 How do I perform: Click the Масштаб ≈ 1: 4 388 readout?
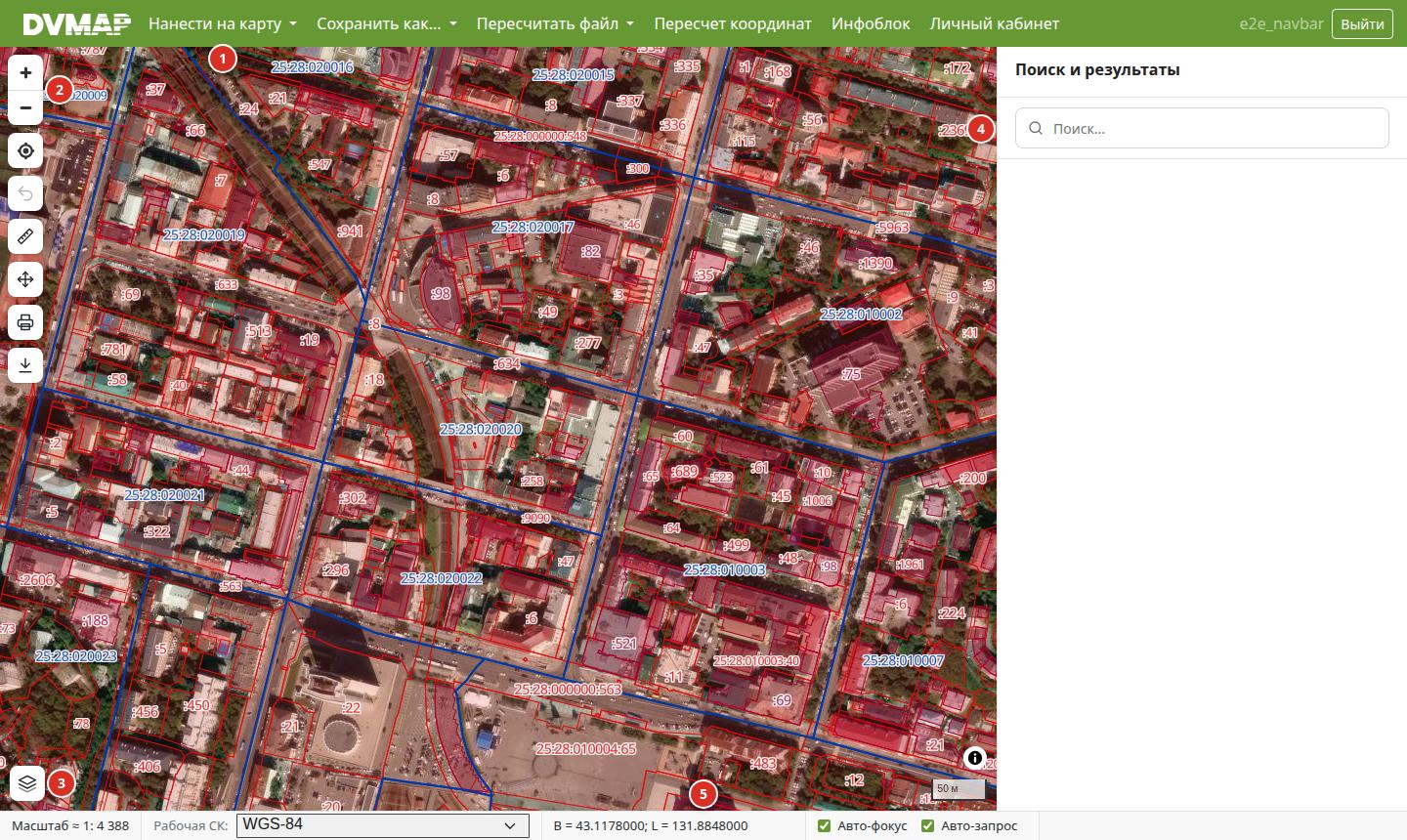pyautogui.click(x=70, y=826)
